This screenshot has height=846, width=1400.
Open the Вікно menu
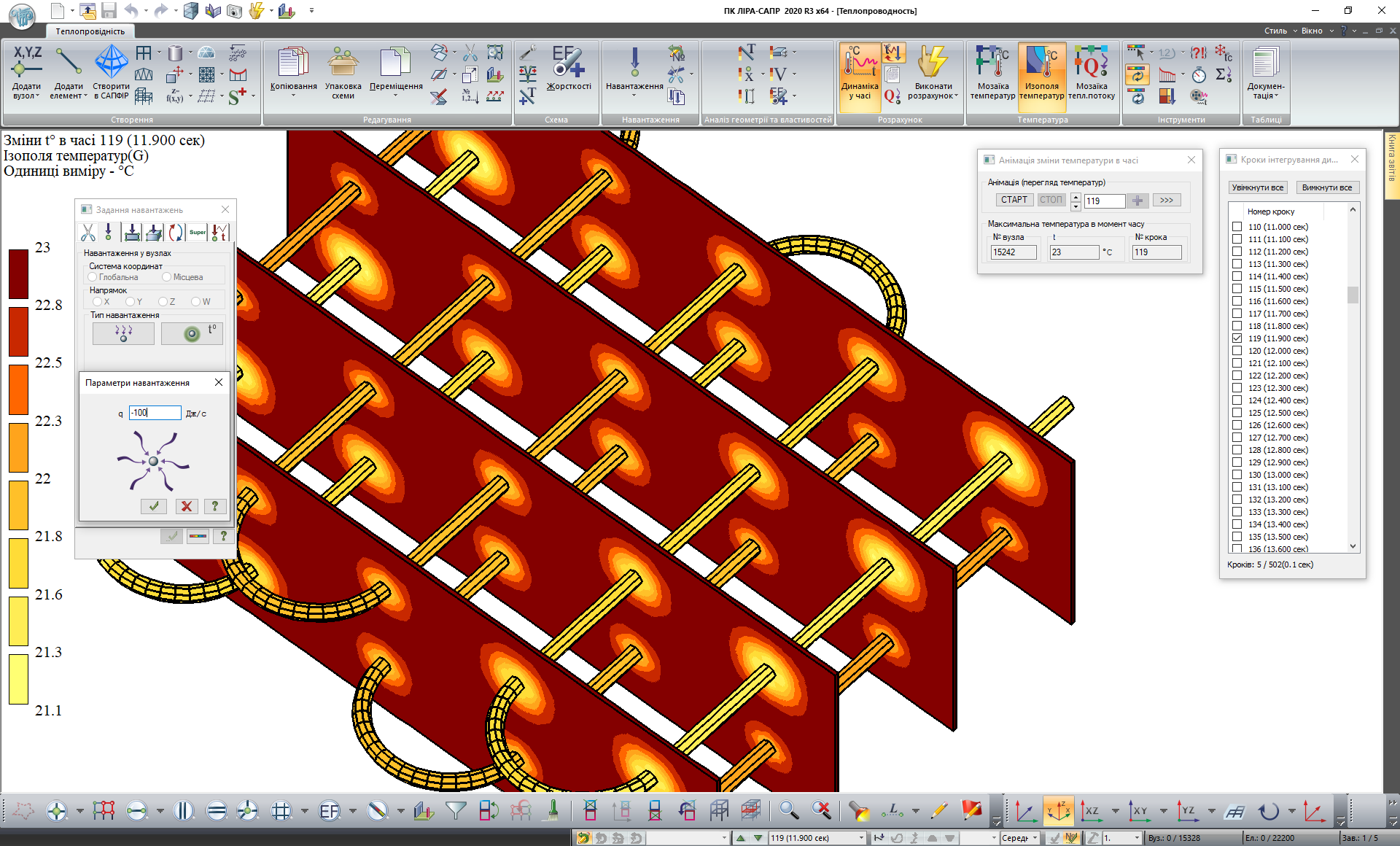1311,31
